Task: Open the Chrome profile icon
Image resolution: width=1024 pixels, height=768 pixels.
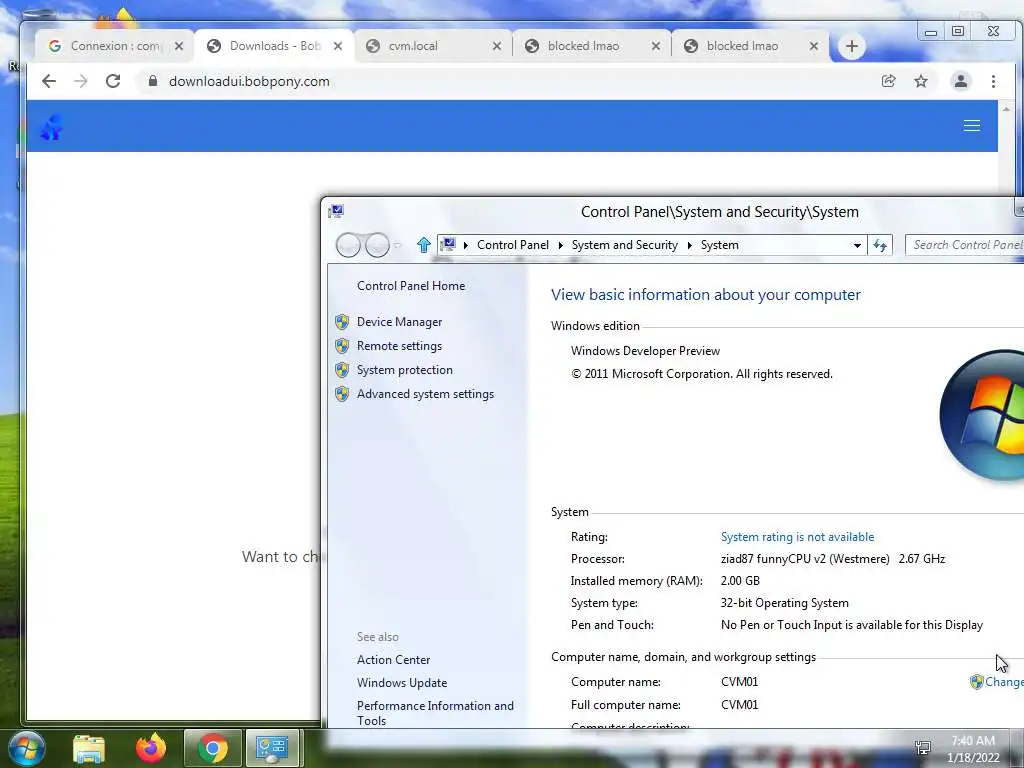Action: [x=961, y=81]
